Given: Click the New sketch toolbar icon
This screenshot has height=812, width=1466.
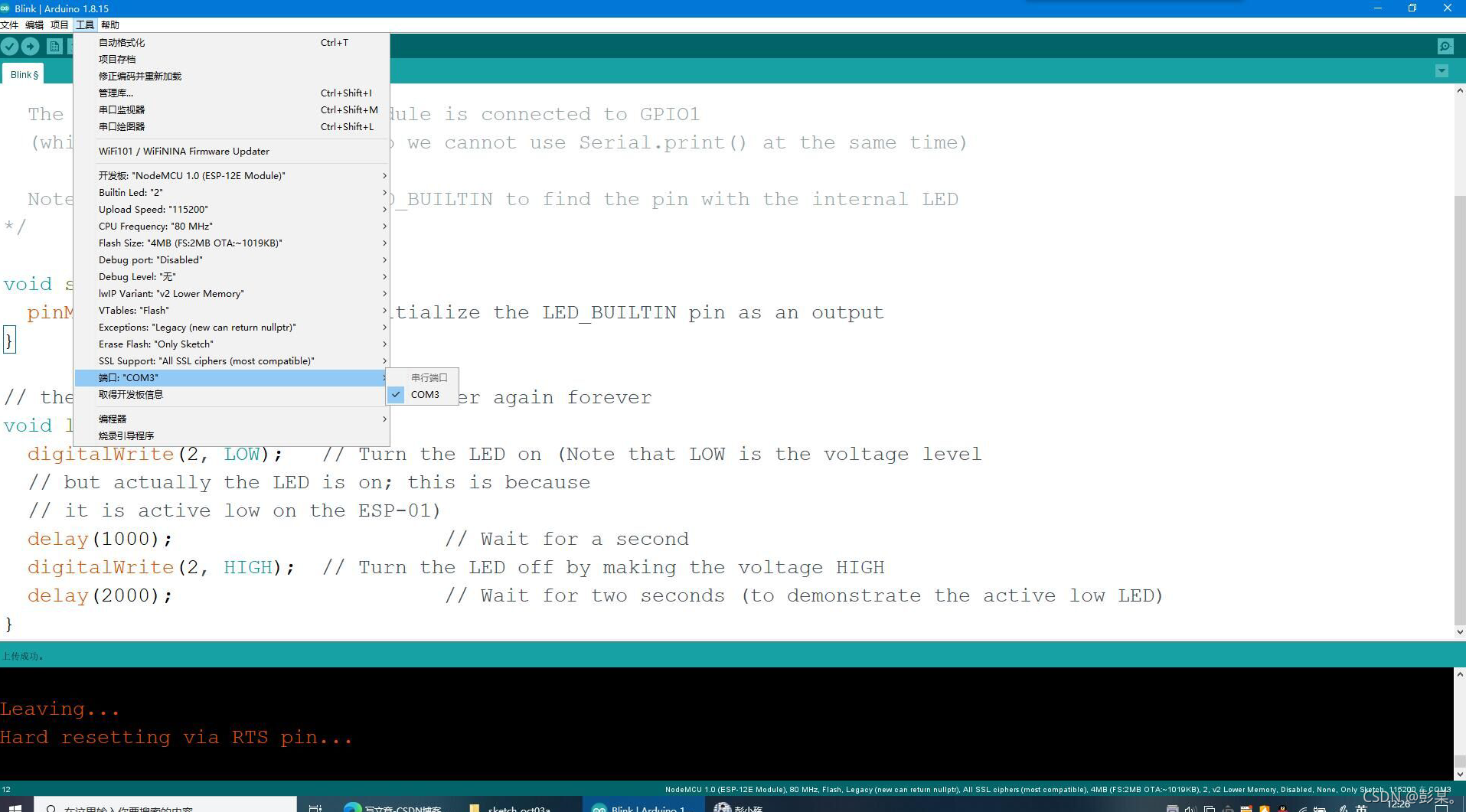Looking at the screenshot, I should pyautogui.click(x=54, y=47).
